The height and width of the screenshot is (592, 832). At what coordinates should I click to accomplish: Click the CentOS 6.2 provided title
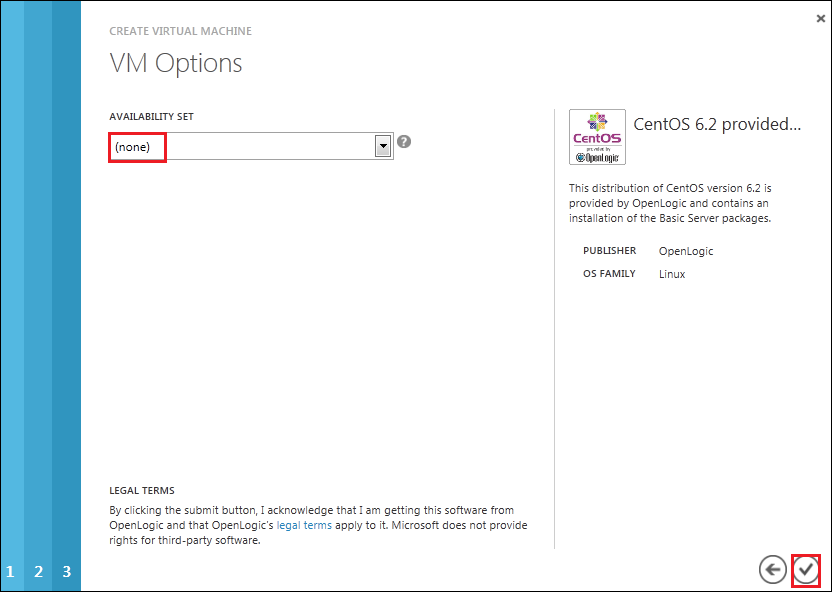[717, 124]
